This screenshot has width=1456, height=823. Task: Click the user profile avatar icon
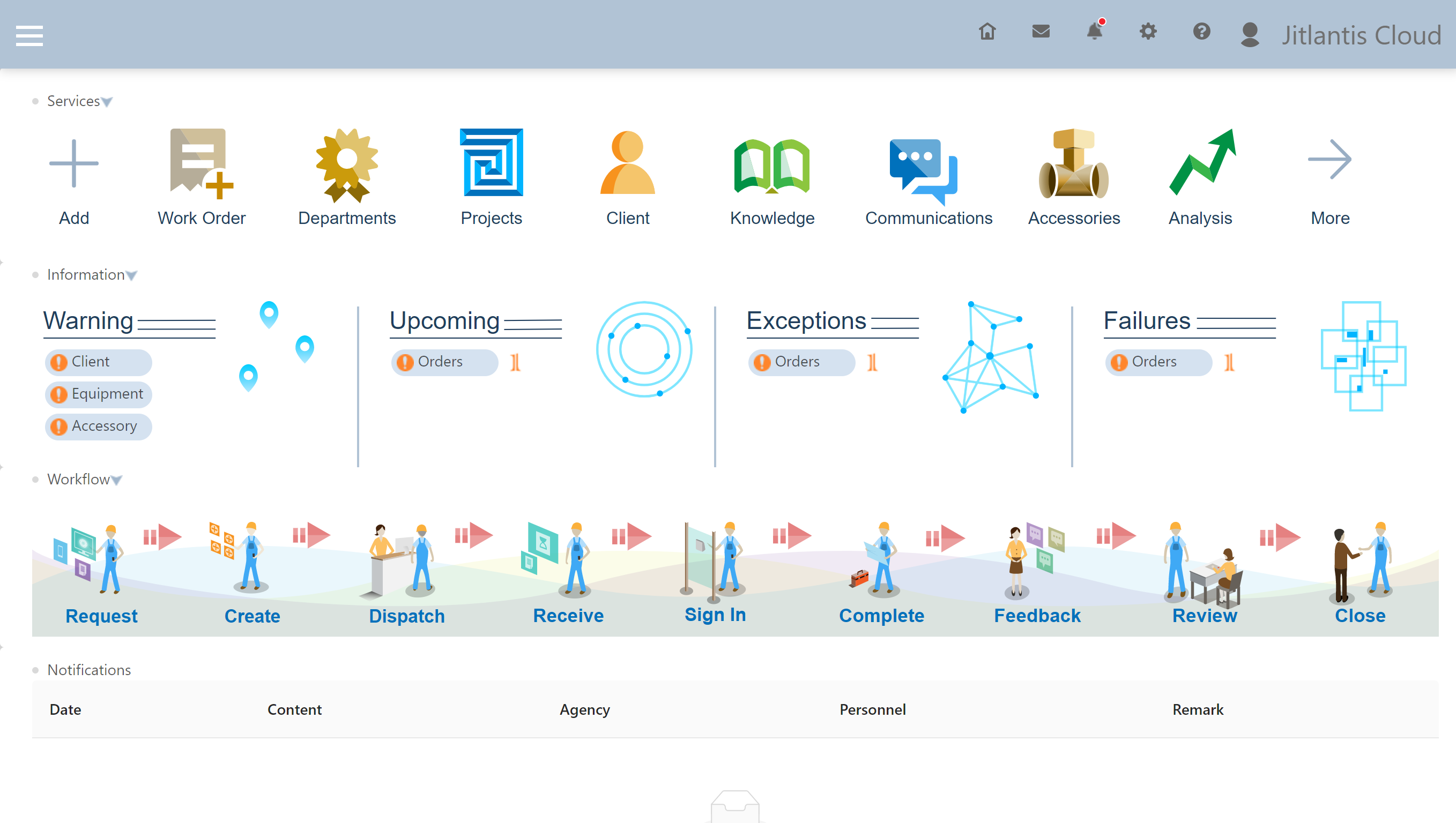tap(1250, 35)
